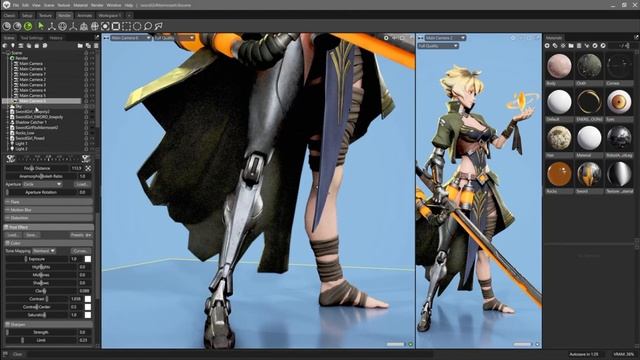Click the folder icon in Scene panel toolbar
This screenshot has height=360, width=640.
pos(80,46)
